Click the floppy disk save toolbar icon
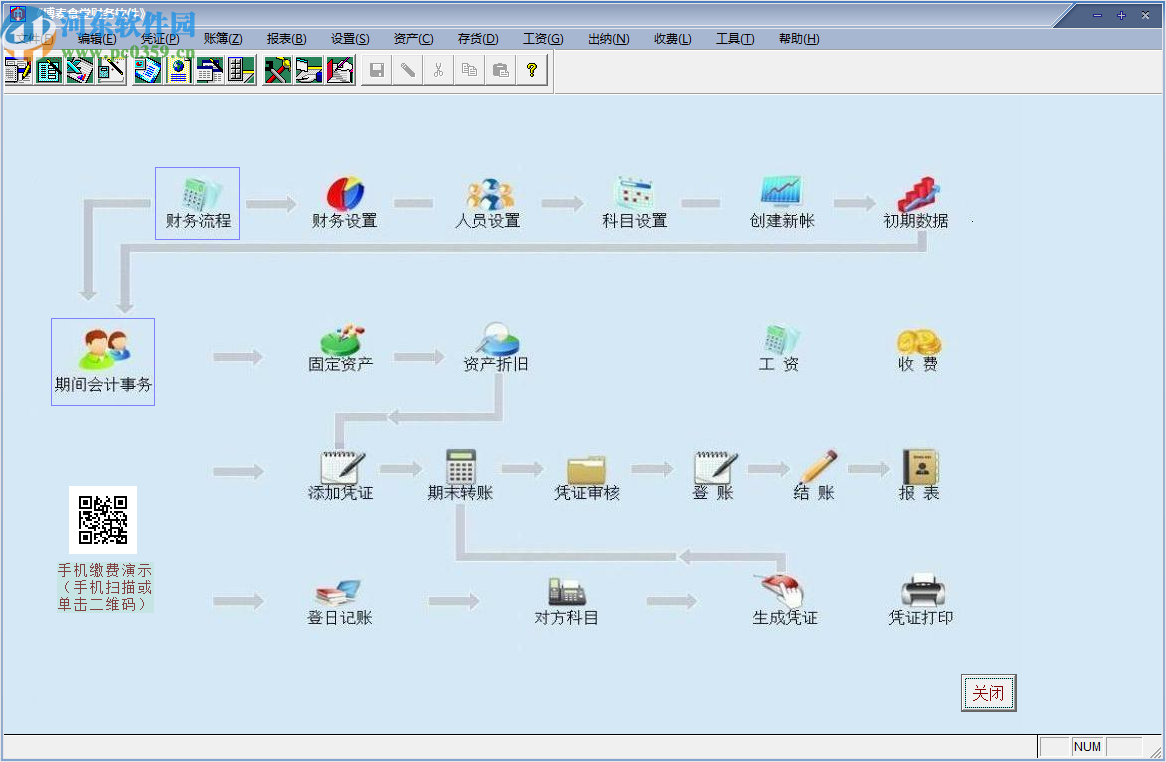 click(x=377, y=70)
